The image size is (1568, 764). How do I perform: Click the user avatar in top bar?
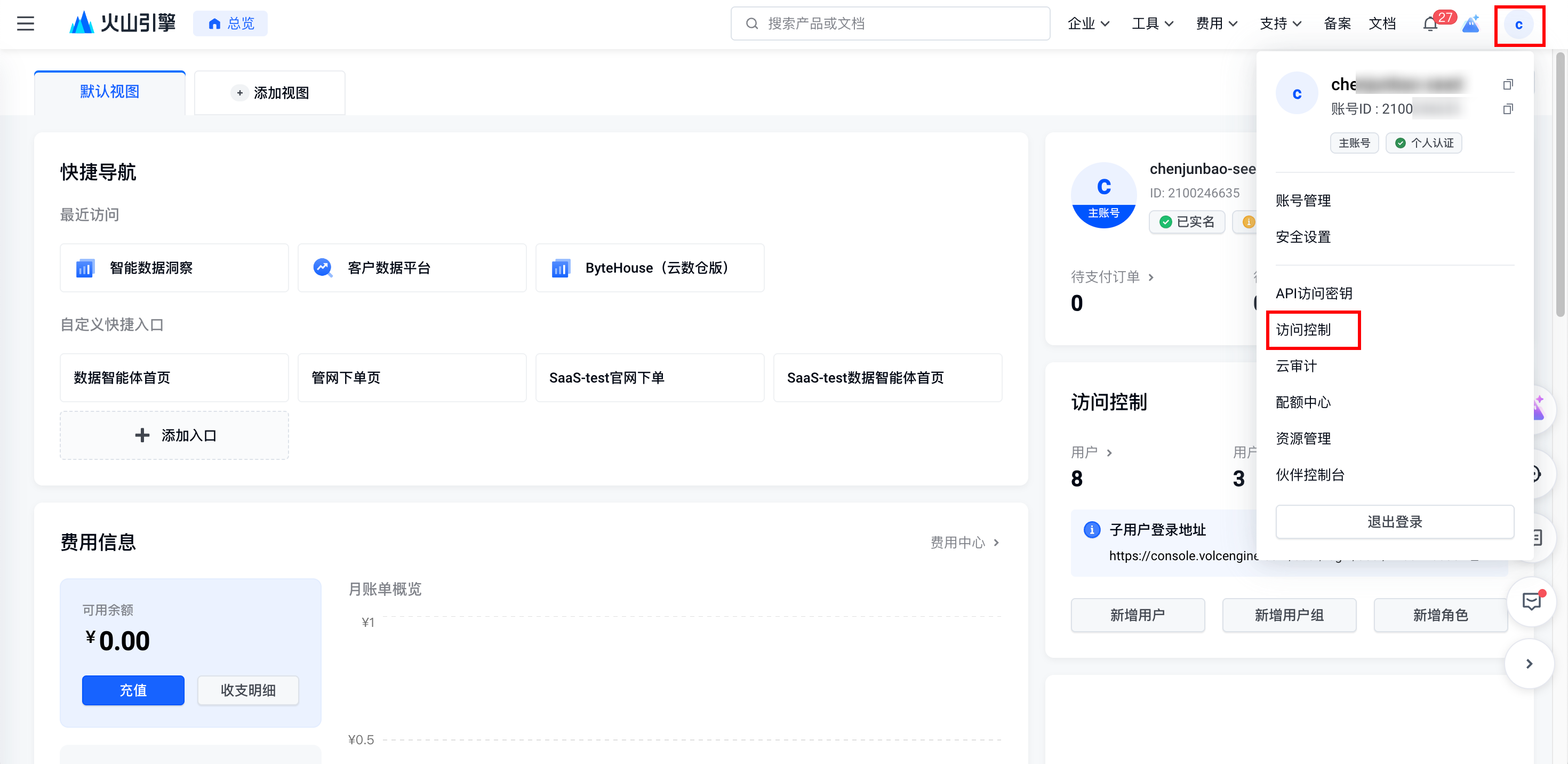point(1518,25)
